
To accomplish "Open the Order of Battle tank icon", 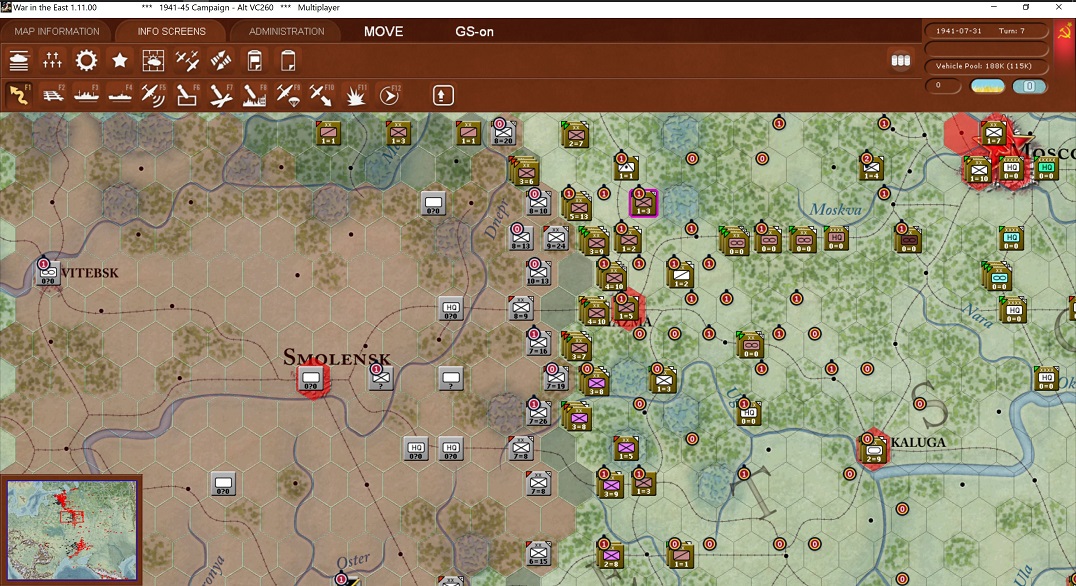I will tap(19, 61).
